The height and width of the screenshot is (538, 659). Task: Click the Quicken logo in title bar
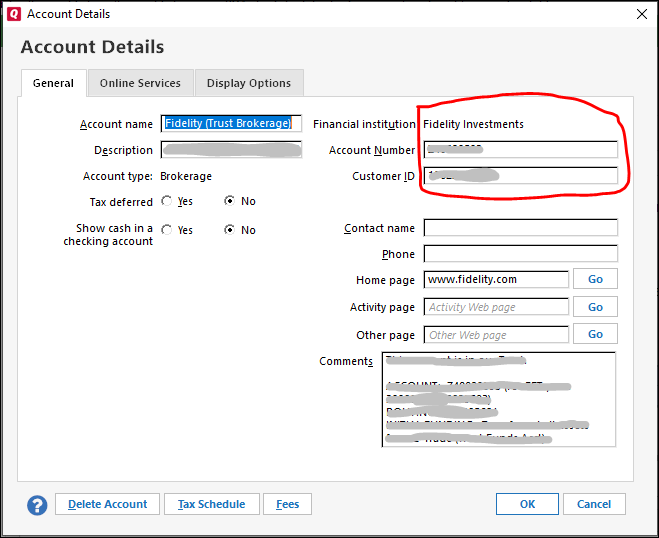14,14
